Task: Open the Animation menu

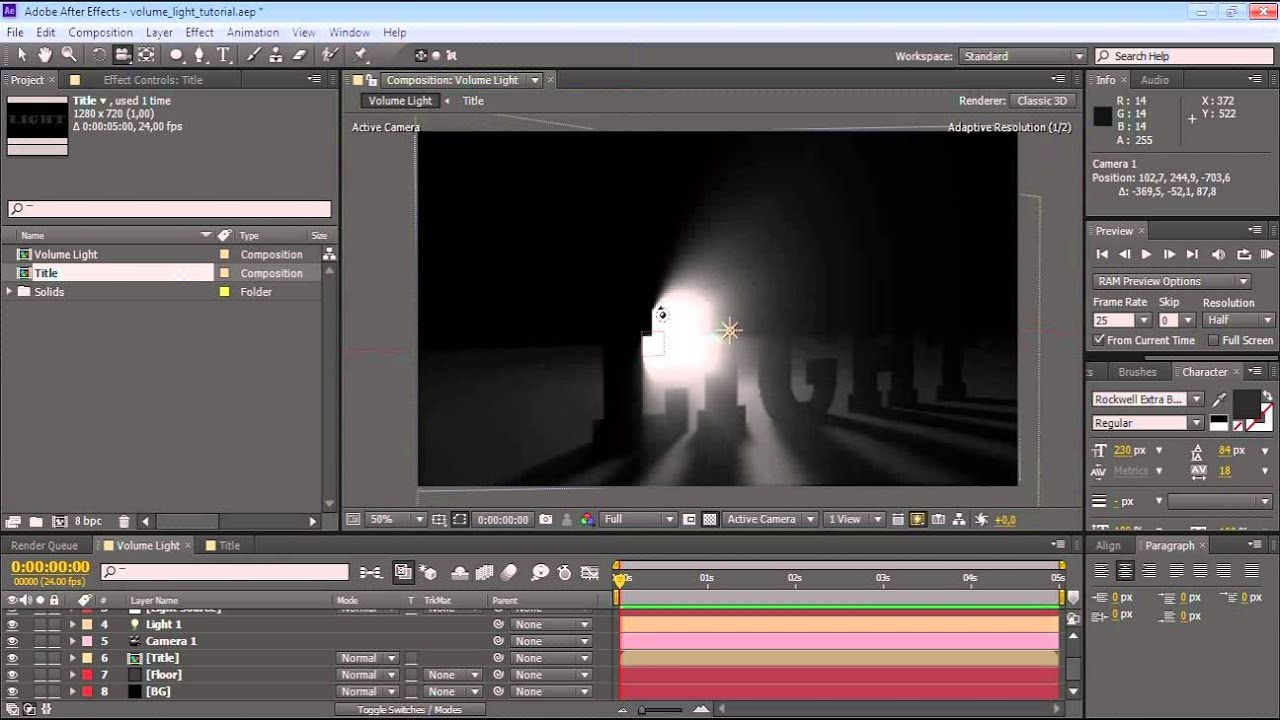Action: pyautogui.click(x=252, y=33)
